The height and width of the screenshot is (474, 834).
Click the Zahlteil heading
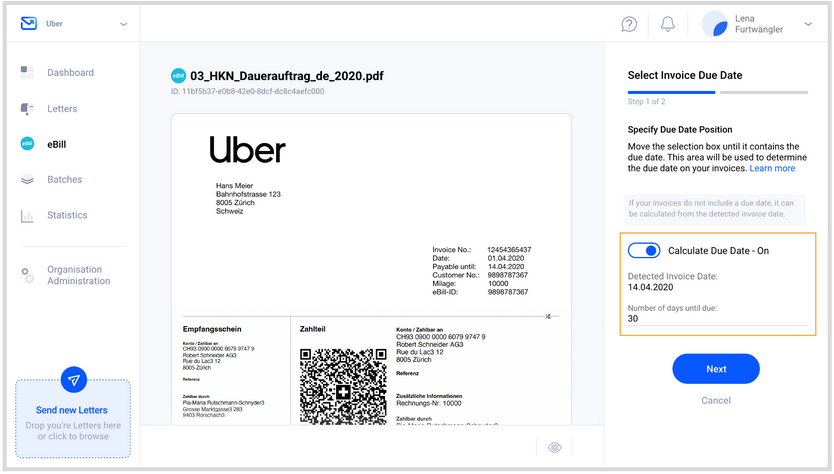(313, 329)
